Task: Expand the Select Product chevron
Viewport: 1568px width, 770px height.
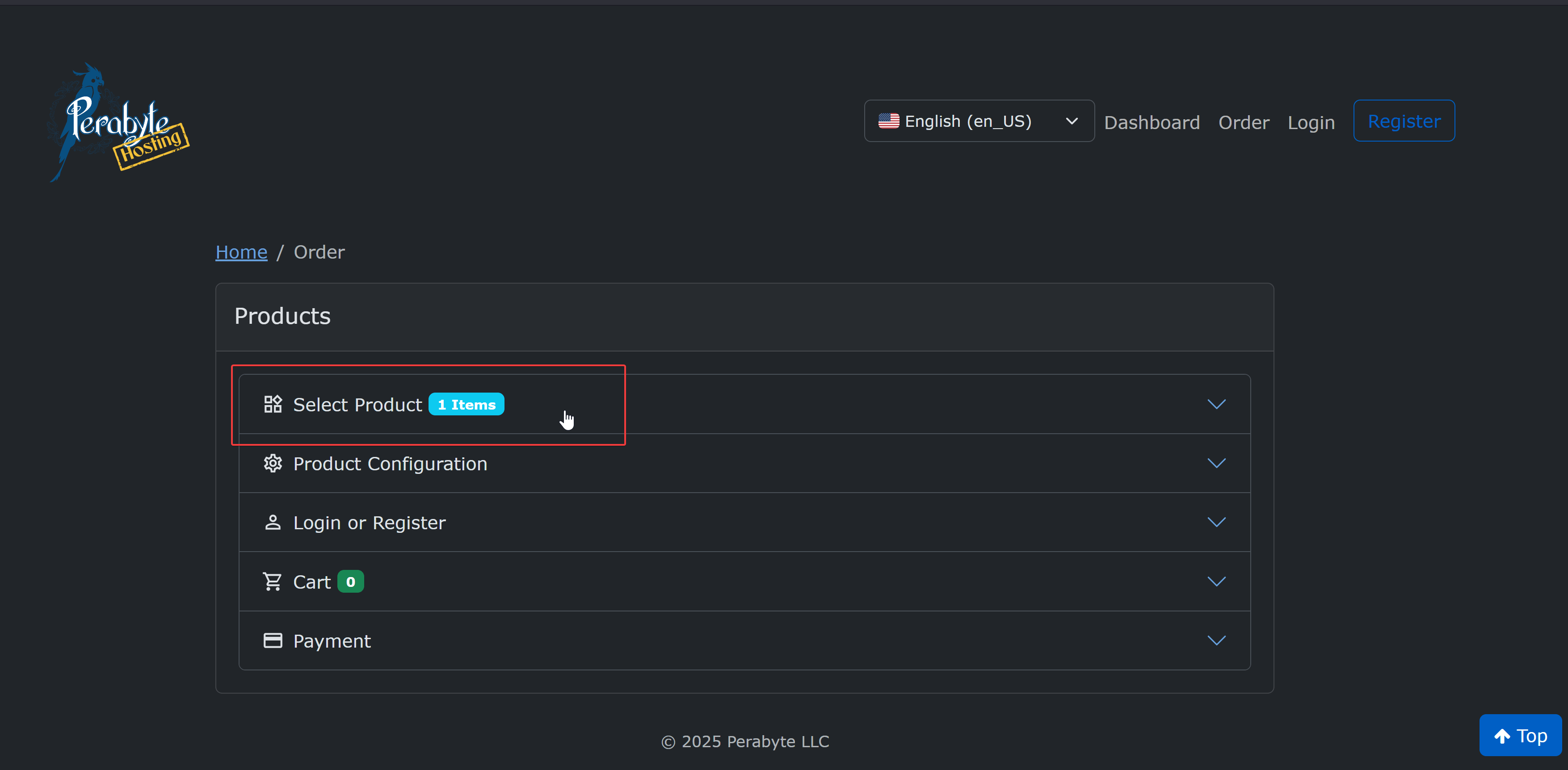Action: point(1216,405)
